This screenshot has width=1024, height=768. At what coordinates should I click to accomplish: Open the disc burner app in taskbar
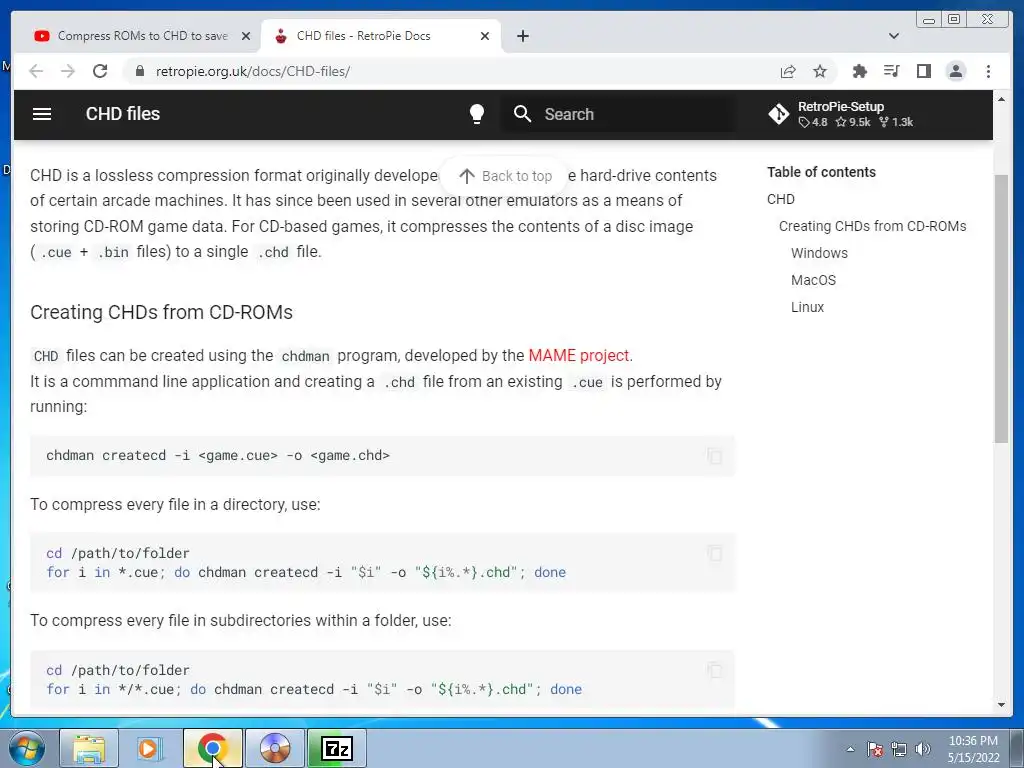coord(275,748)
